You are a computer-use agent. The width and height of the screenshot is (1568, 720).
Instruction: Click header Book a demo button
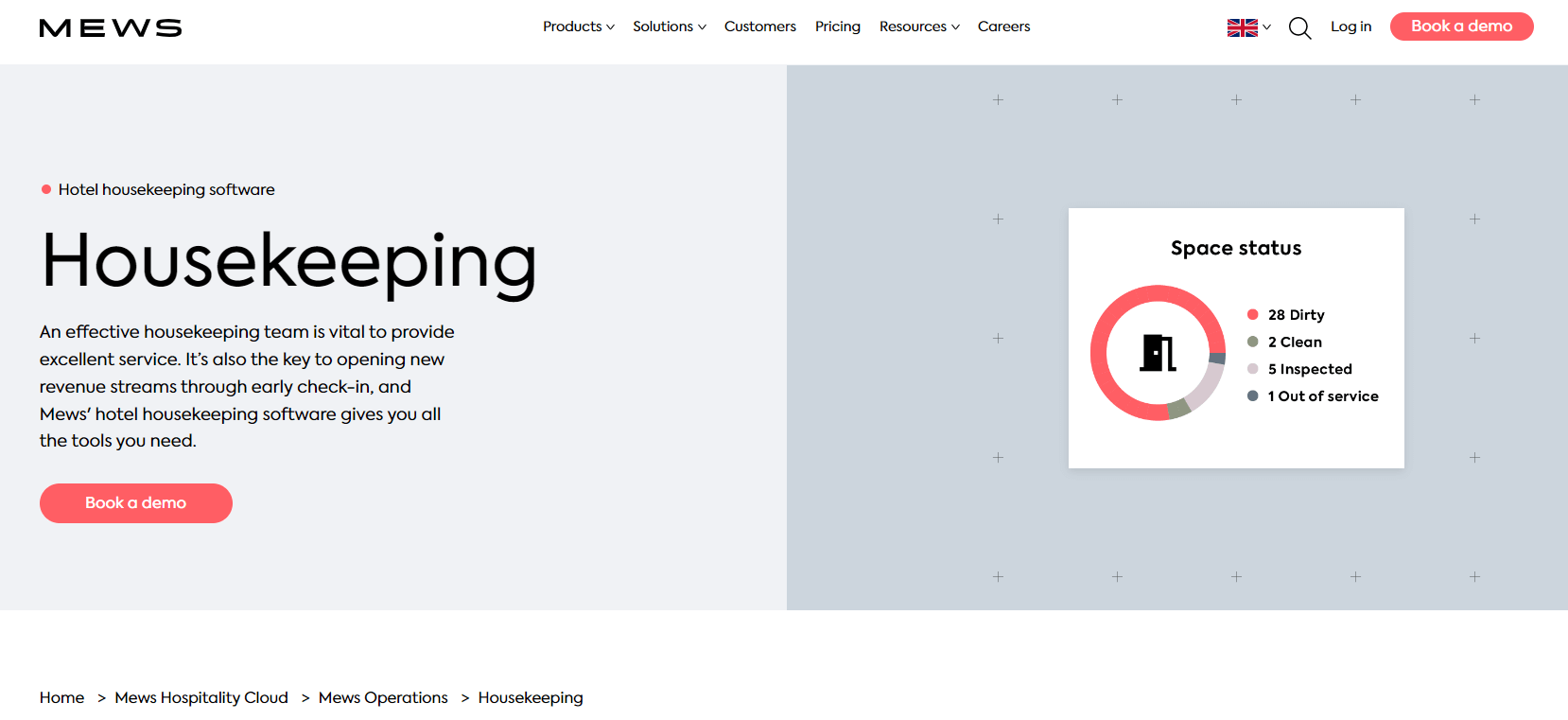(1461, 26)
